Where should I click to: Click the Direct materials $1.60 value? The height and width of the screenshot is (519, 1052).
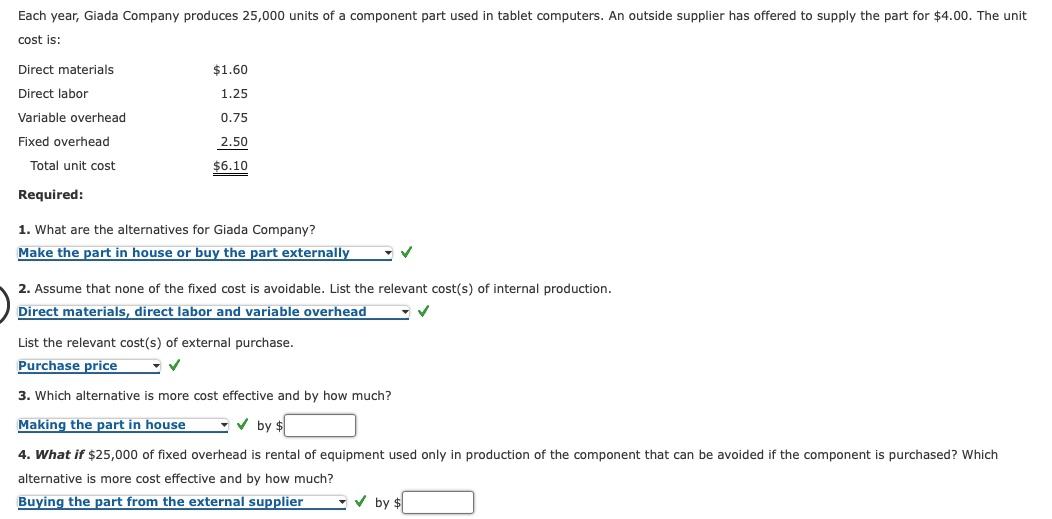coord(230,70)
